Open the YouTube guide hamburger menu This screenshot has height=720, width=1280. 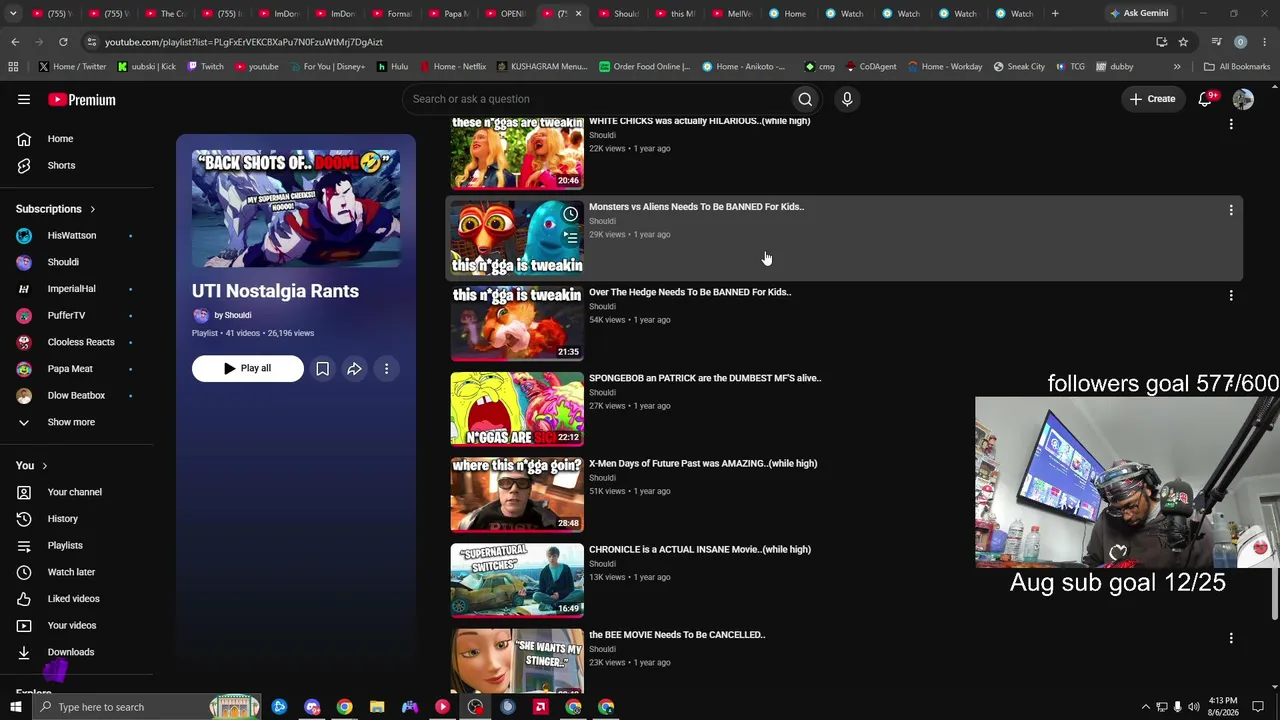(x=24, y=99)
